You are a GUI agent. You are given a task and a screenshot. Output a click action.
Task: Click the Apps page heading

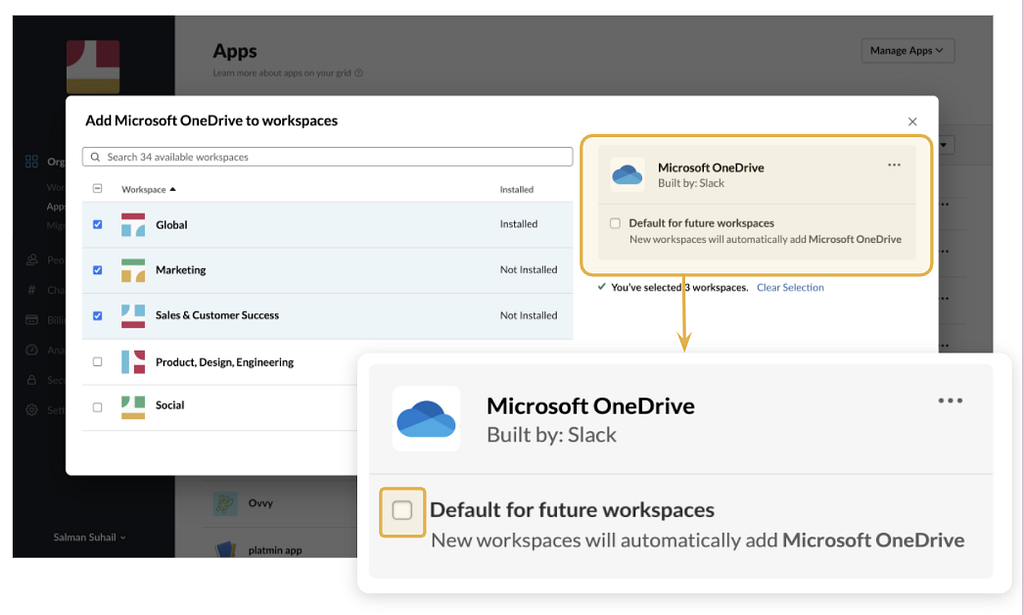point(234,51)
